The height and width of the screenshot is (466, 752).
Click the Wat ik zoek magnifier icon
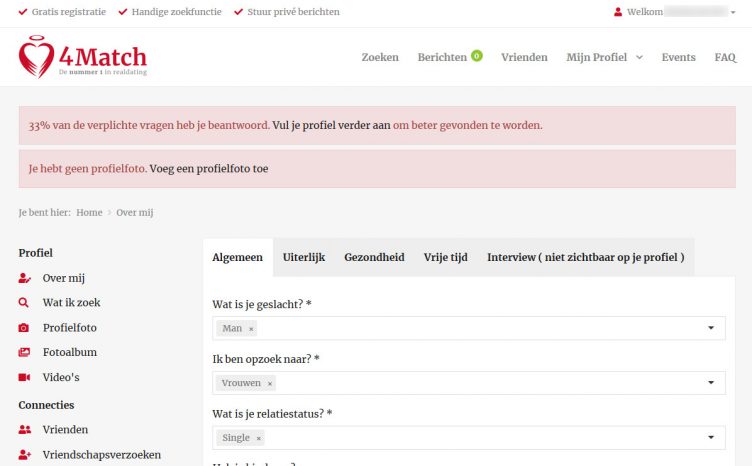25,303
